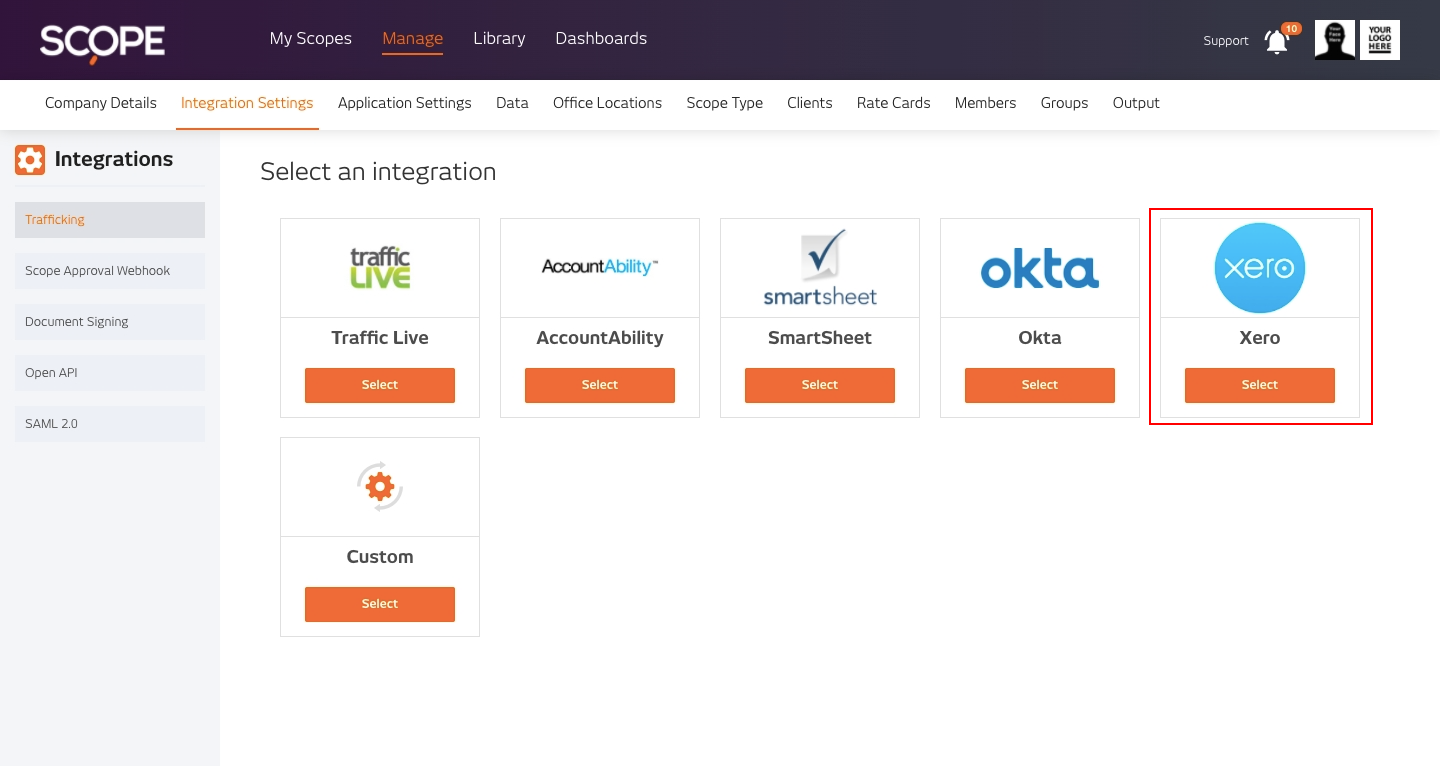1440x766 pixels.
Task: Click the Xero logo circle
Action: [x=1260, y=268]
